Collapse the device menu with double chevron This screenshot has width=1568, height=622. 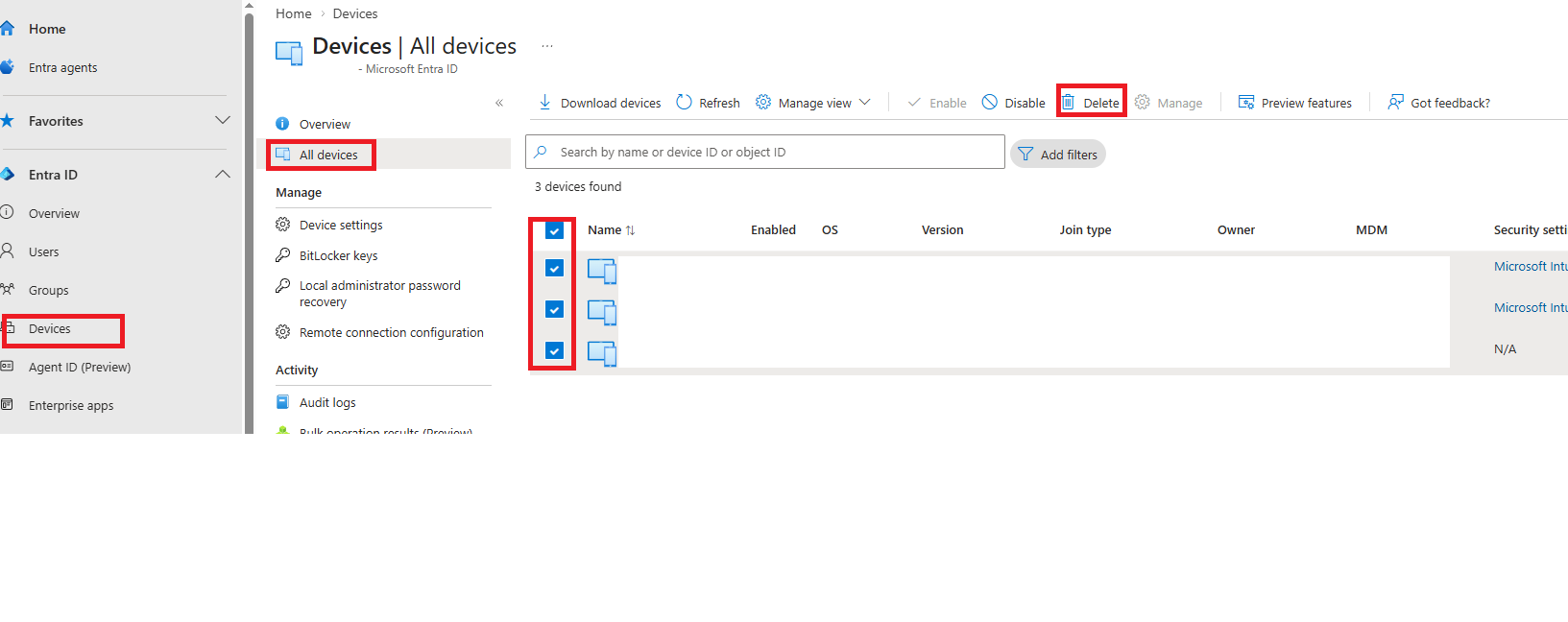pos(499,103)
